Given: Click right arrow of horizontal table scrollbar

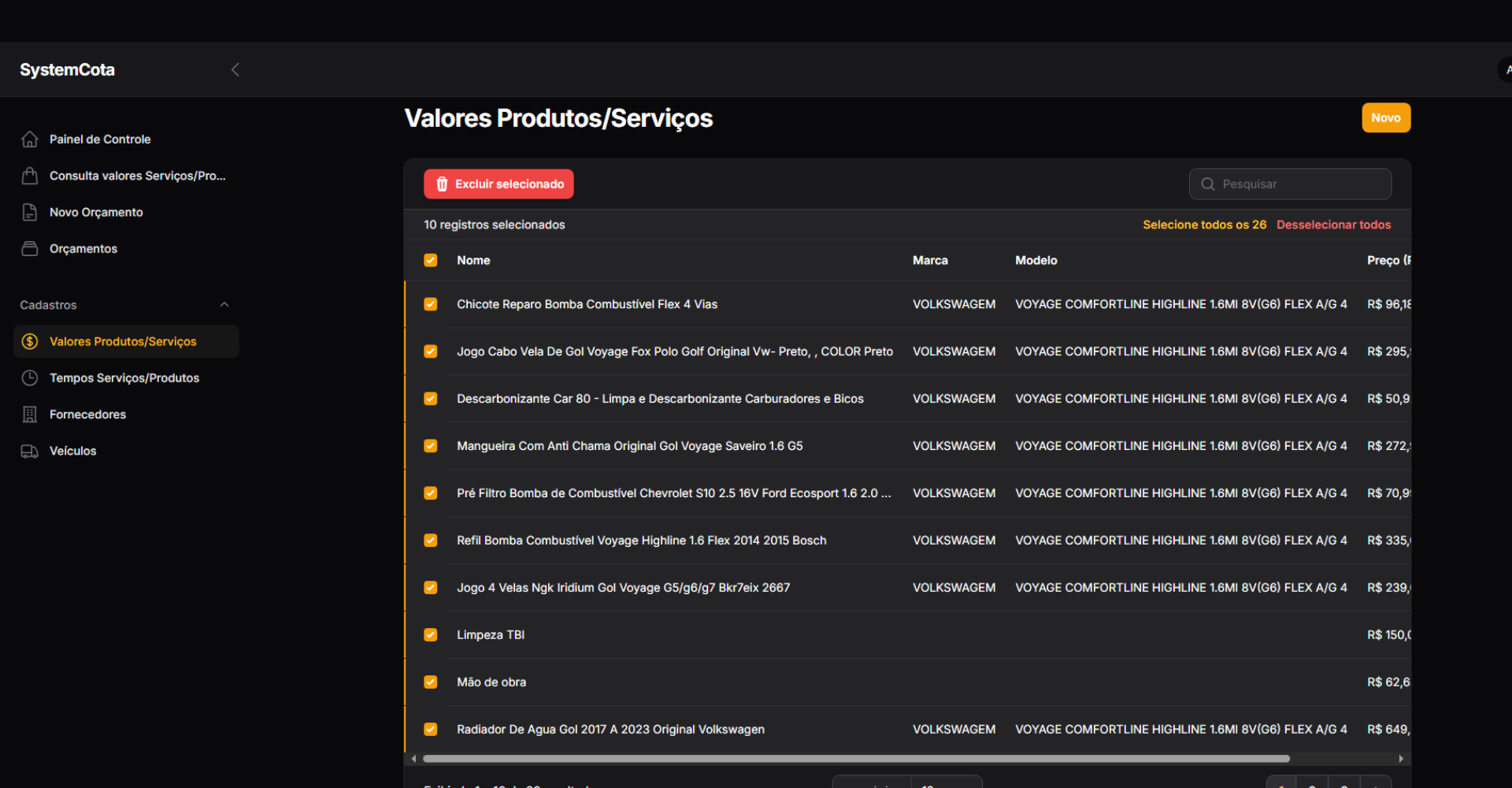Looking at the screenshot, I should [1401, 759].
